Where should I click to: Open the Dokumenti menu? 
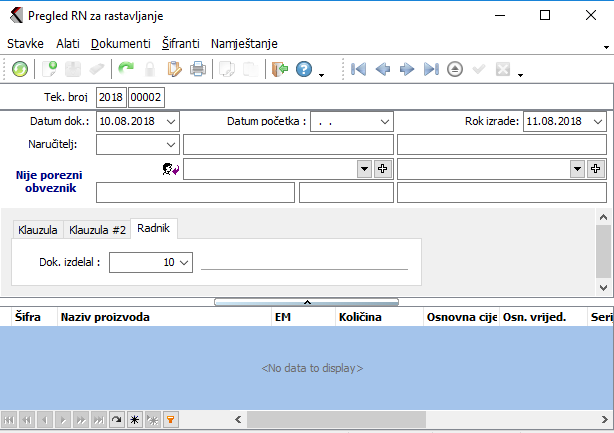120,44
